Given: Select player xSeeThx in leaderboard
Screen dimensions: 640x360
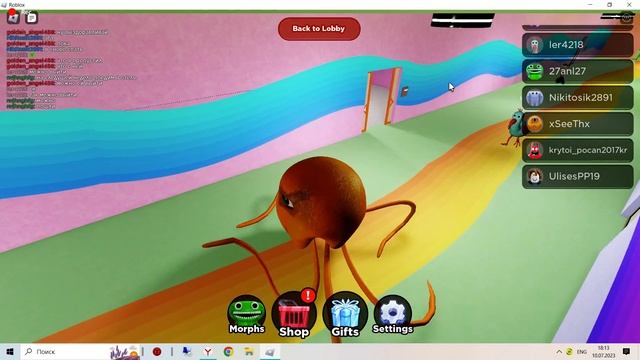Looking at the screenshot, I should point(578,124).
